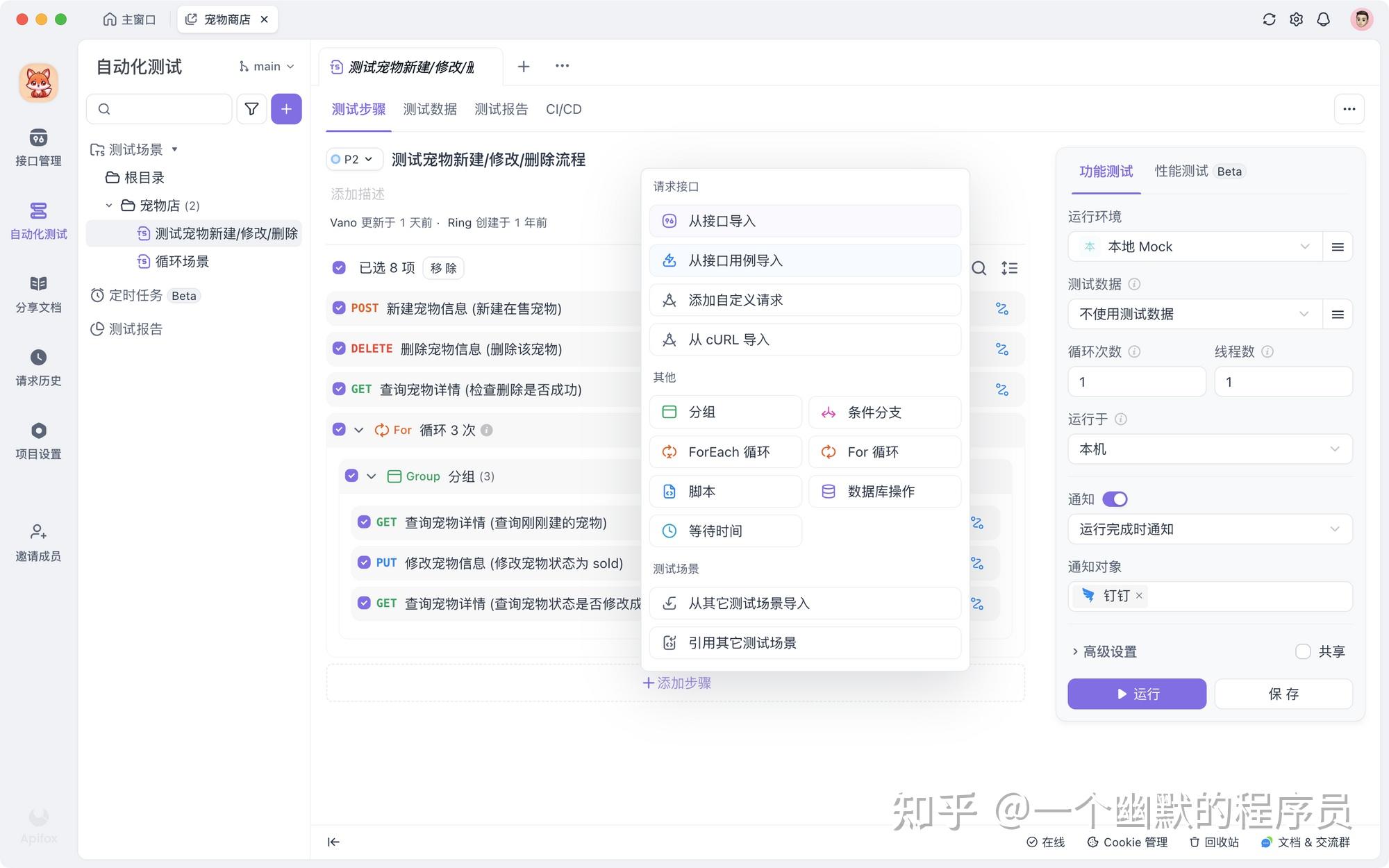Uncheck the For 循环 3 次 step
Image resolution: width=1389 pixels, height=868 pixels.
[339, 429]
